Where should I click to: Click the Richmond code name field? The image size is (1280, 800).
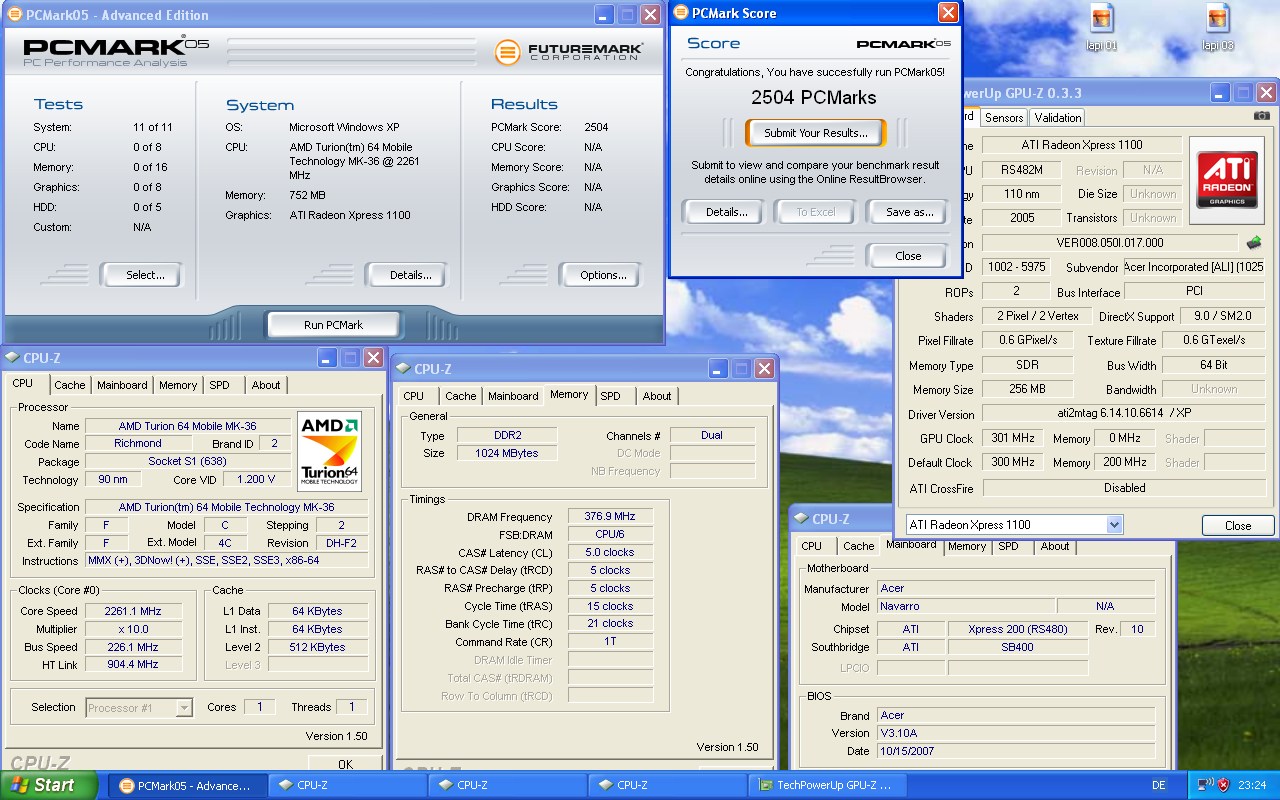(138, 444)
